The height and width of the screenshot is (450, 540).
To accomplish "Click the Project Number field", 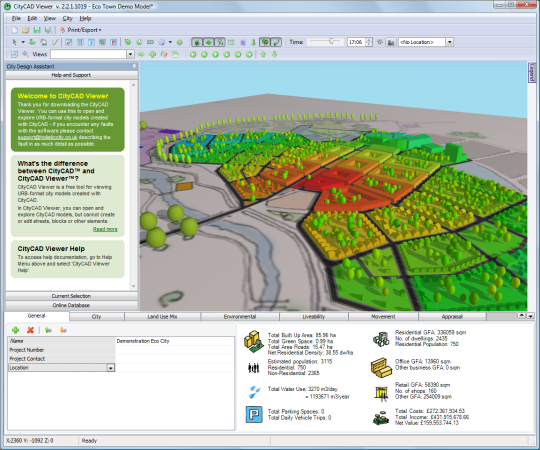I will (x=175, y=350).
